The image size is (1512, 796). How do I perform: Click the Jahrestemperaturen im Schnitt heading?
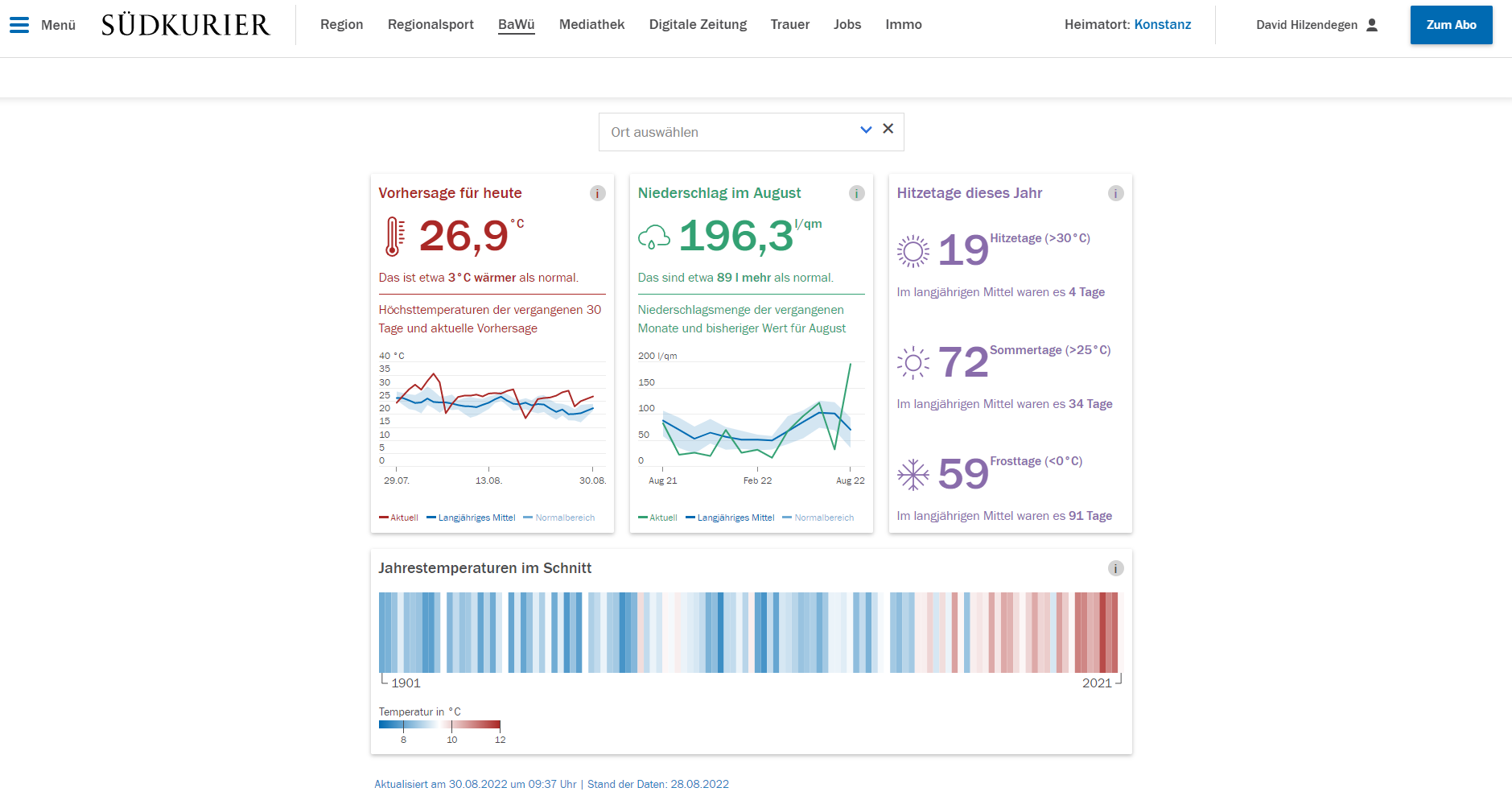click(x=485, y=568)
